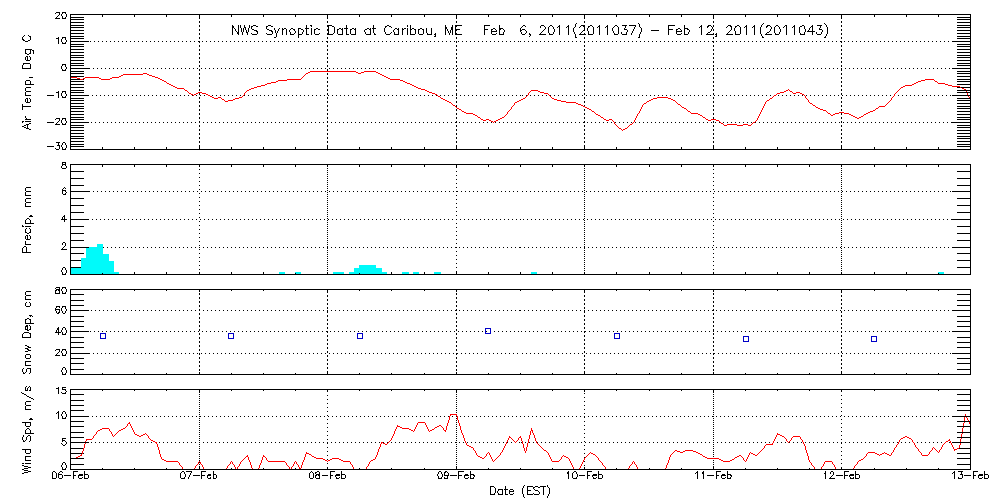The height and width of the screenshot is (500, 1000).
Task: Click the 11-Feb date tick label
Action: [x=713, y=478]
